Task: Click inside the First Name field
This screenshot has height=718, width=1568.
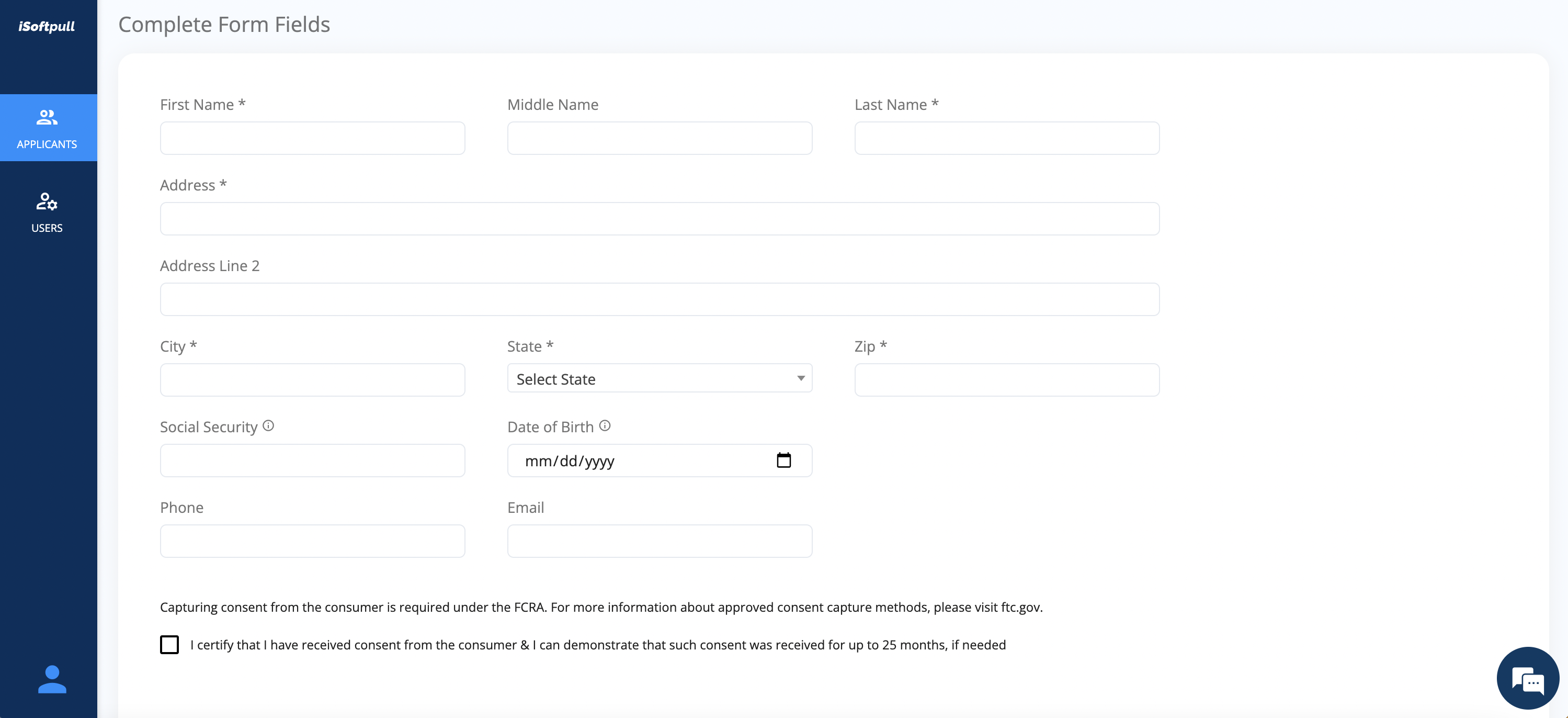Action: [312, 138]
